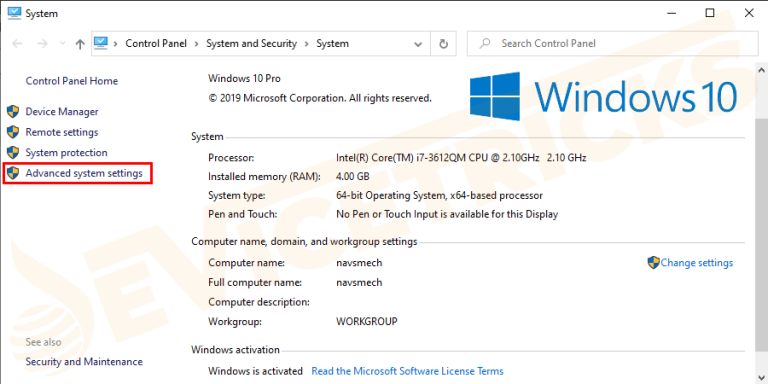
Task: Click the Change settings link
Action: coord(696,263)
